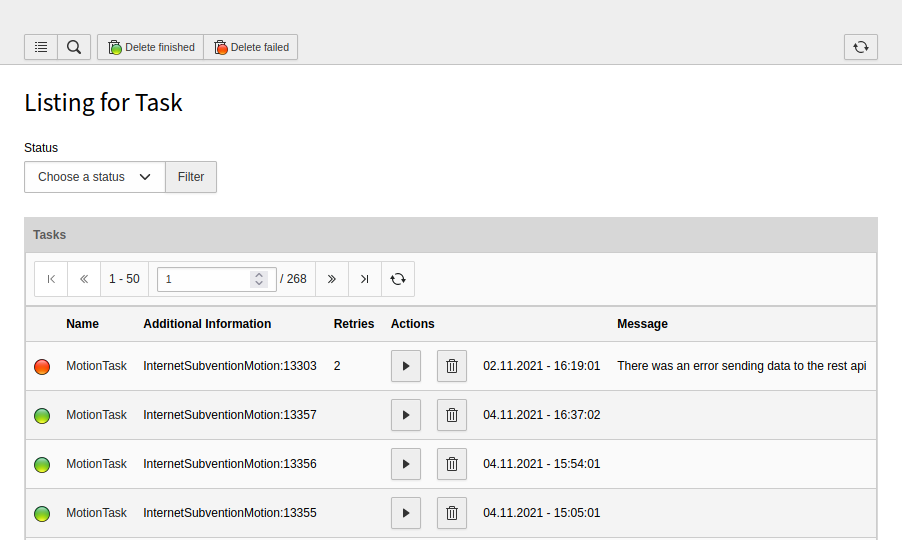Jump to the last page of tasks

pos(365,279)
